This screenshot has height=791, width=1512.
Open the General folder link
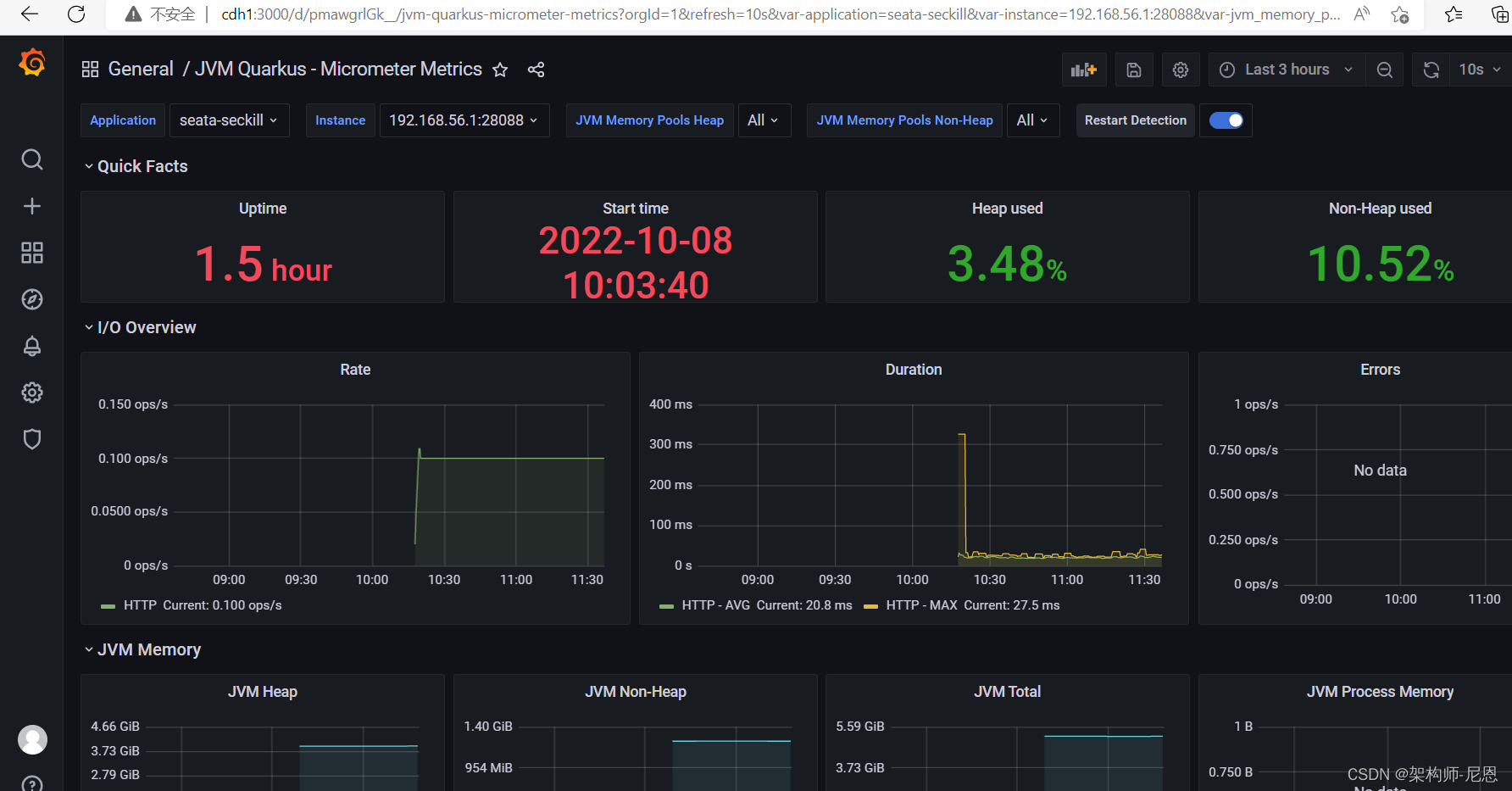pos(141,70)
